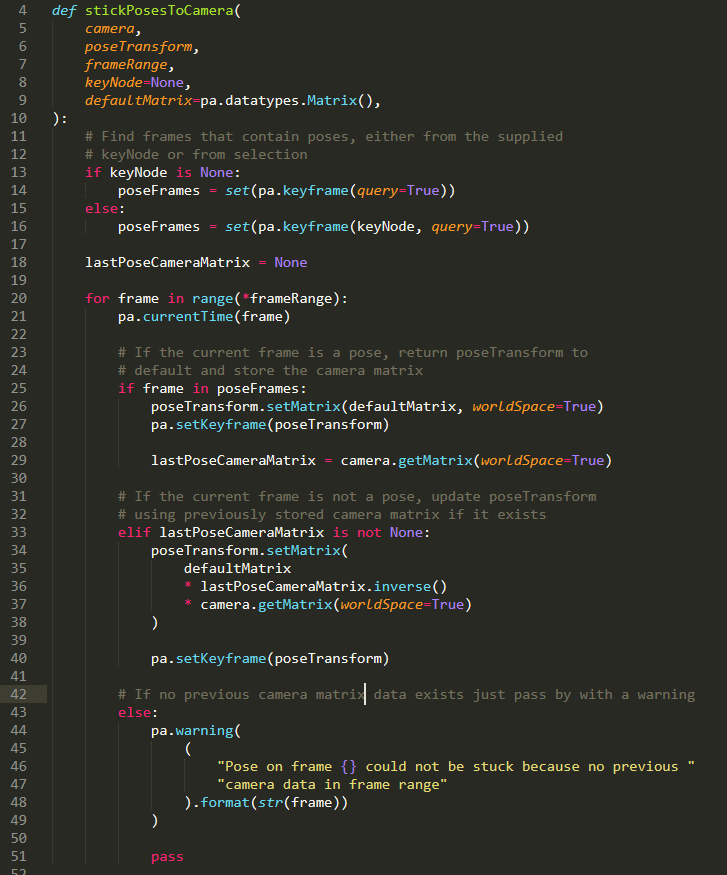Screen dimensions: 727x875
Task: Click defaultMatrix parameter on line 9
Action: (138, 100)
